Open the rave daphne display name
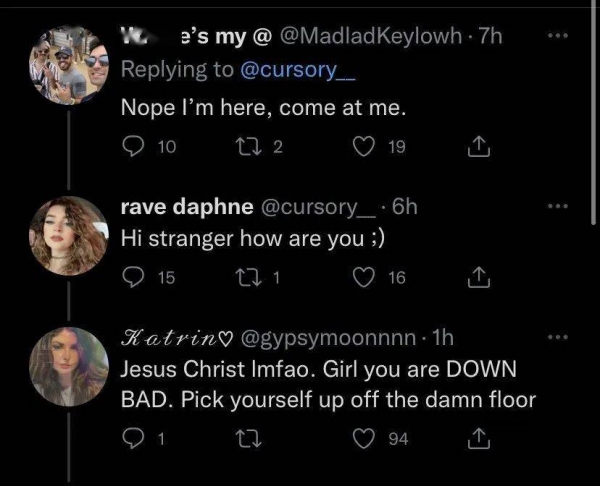Image resolution: width=600 pixels, height=486 pixels. 186,209
